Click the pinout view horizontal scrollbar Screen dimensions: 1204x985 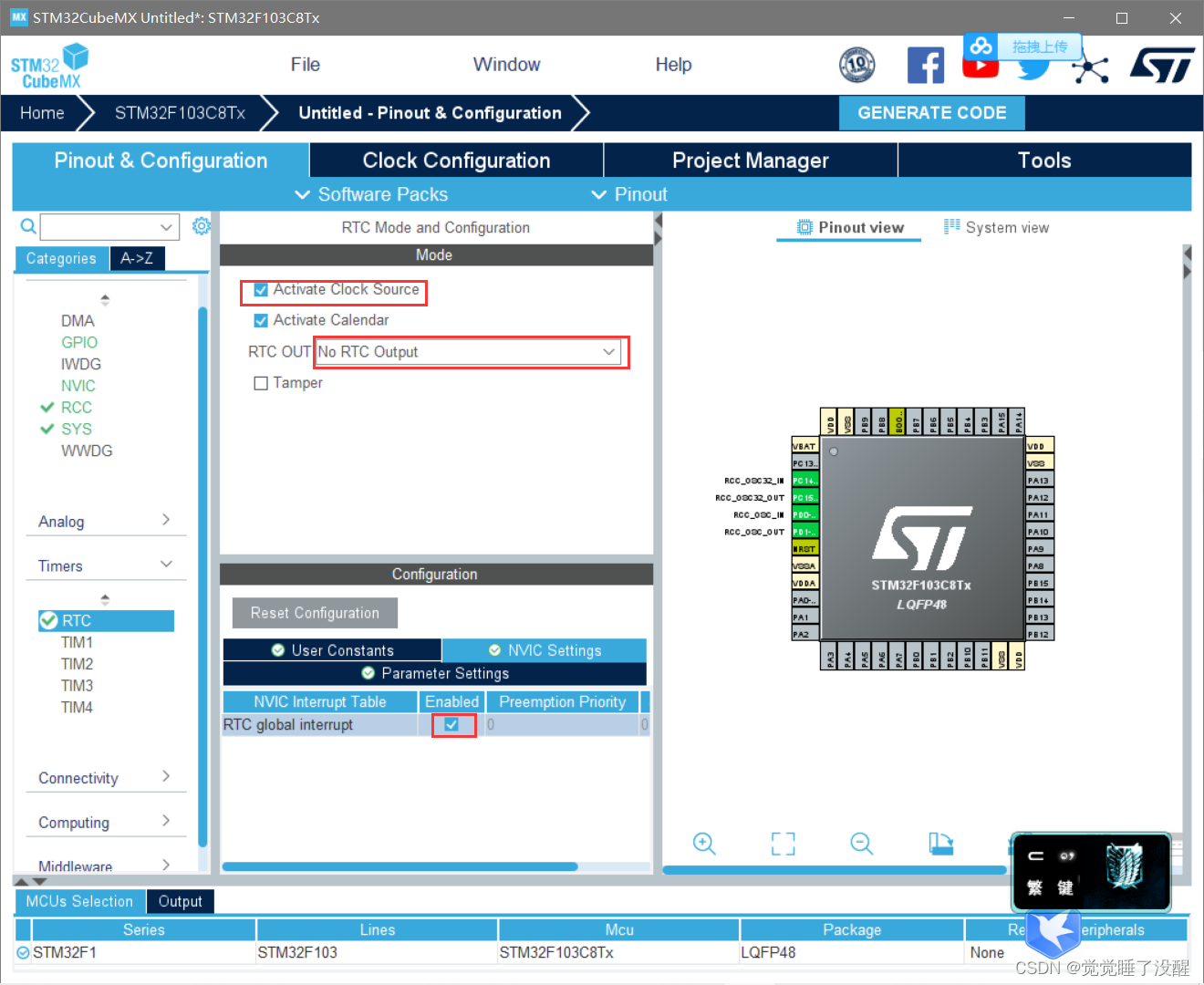pos(834,869)
